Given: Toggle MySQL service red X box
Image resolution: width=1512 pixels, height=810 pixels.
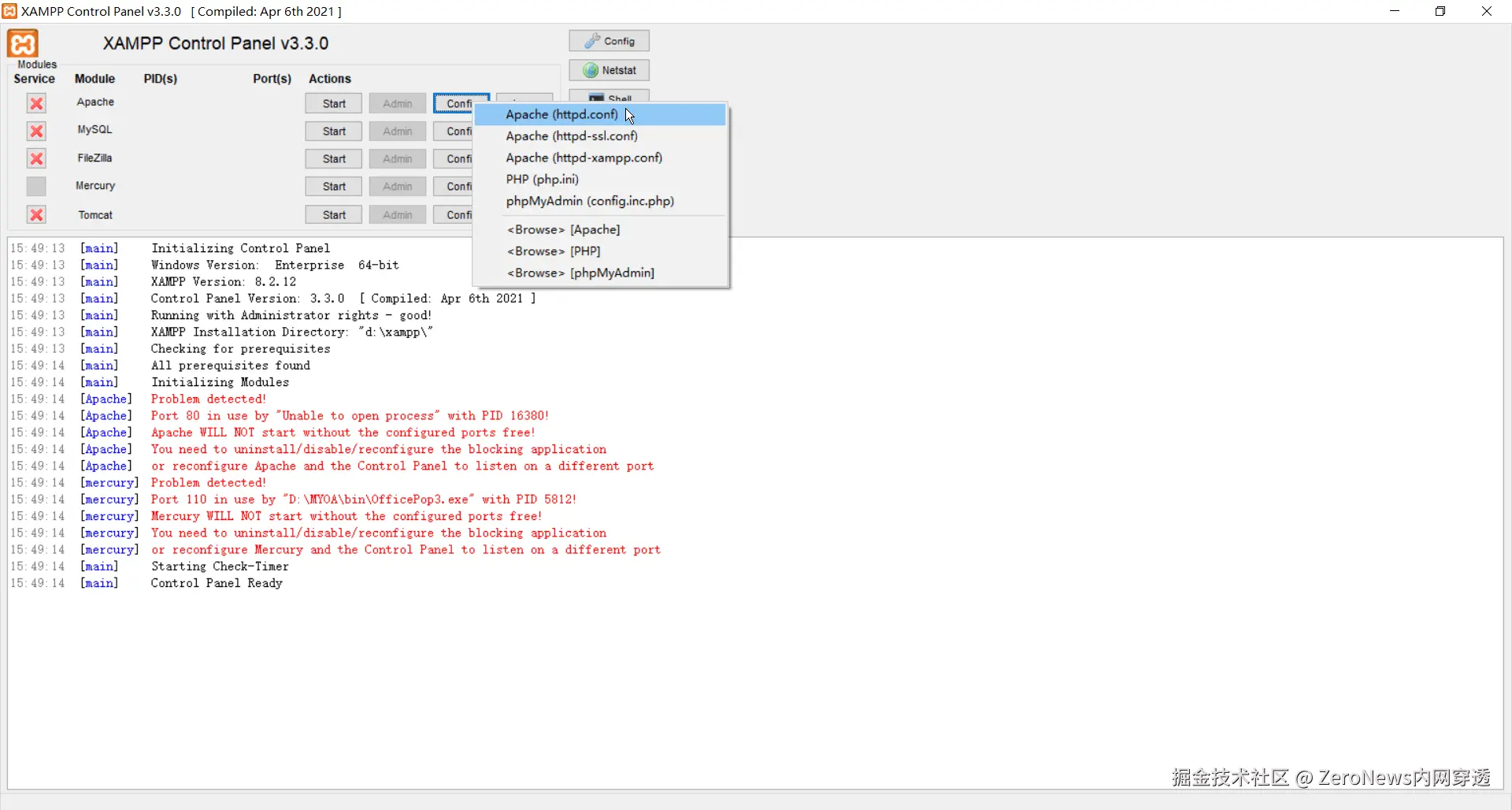Looking at the screenshot, I should coord(36,131).
